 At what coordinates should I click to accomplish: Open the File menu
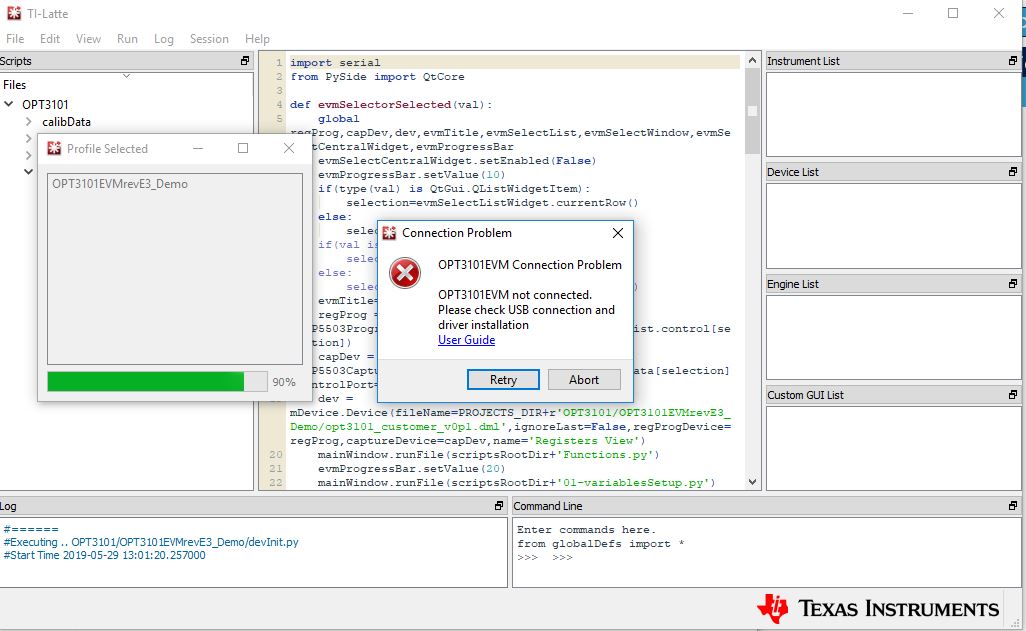click(x=15, y=39)
